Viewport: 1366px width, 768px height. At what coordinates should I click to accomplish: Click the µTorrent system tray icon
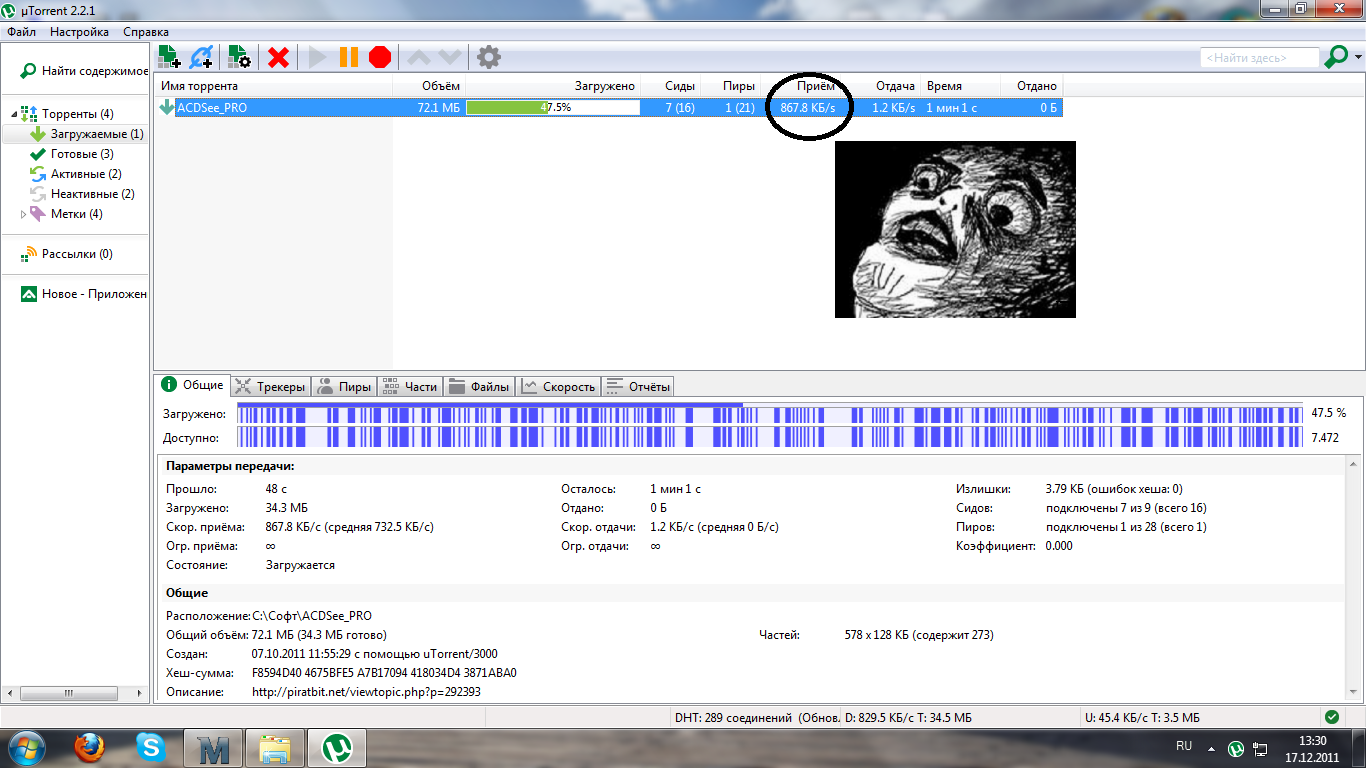coord(1236,747)
